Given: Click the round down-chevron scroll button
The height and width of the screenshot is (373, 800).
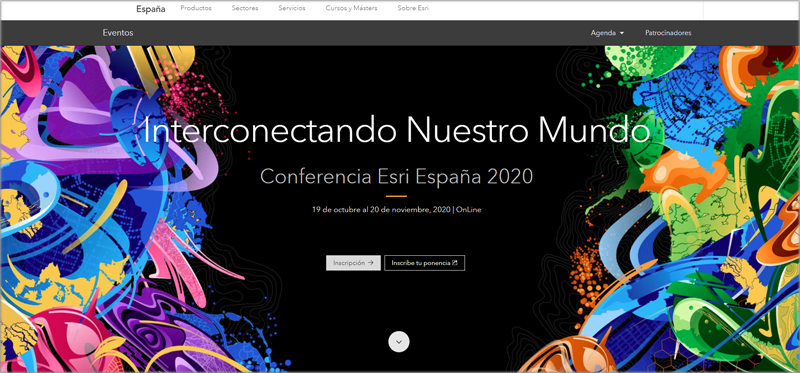Looking at the screenshot, I should [399, 341].
